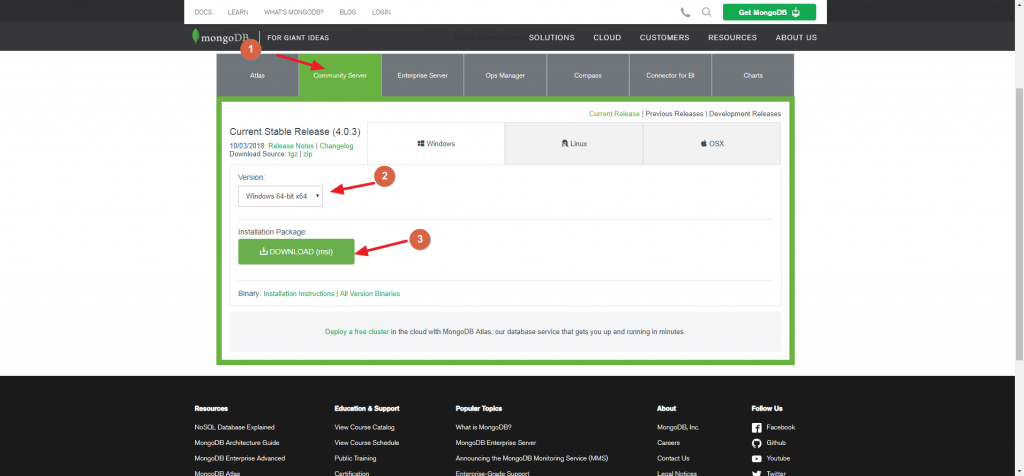Image resolution: width=1024 pixels, height=476 pixels.
Task: Open the LOGIN top link
Action: pos(381,12)
